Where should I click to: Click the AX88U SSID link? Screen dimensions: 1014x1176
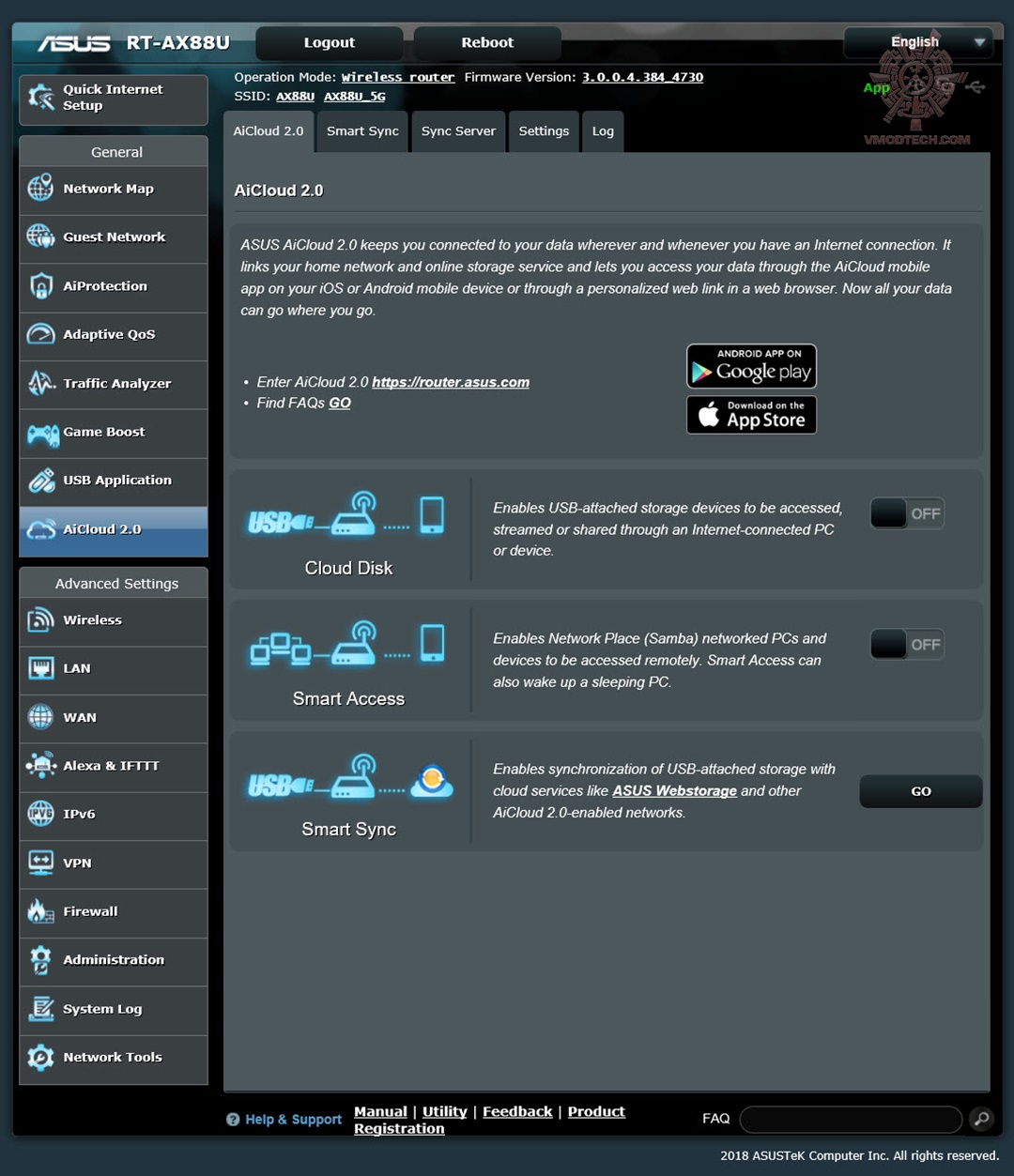click(x=296, y=96)
